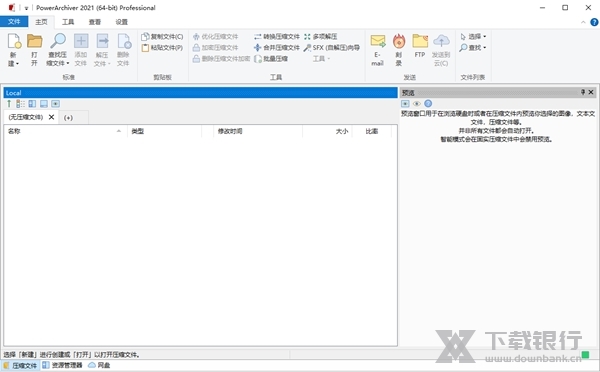Sort by the 类型 column header
This screenshot has width=600, height=372.
tap(165, 131)
